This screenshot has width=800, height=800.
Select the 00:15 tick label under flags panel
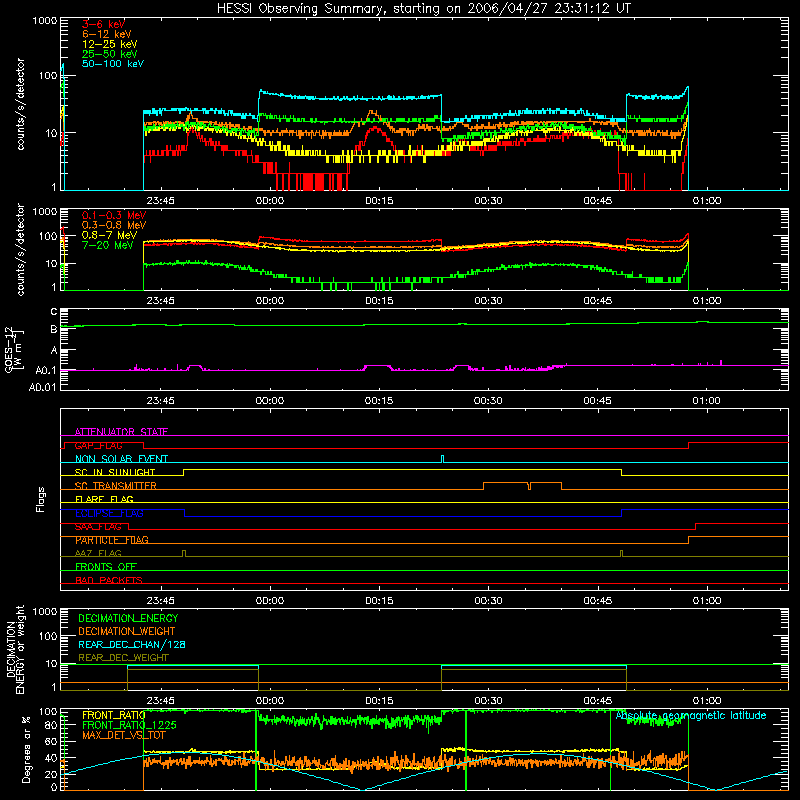[379, 601]
